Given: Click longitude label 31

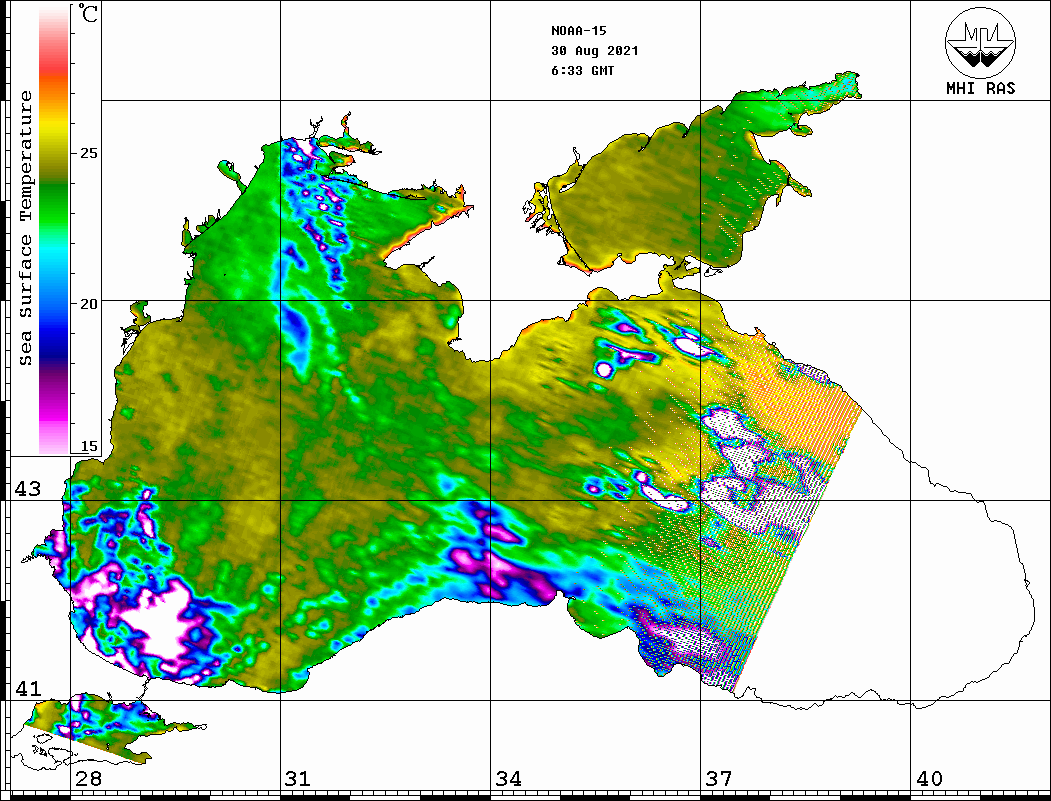Looking at the screenshot, I should 298,779.
